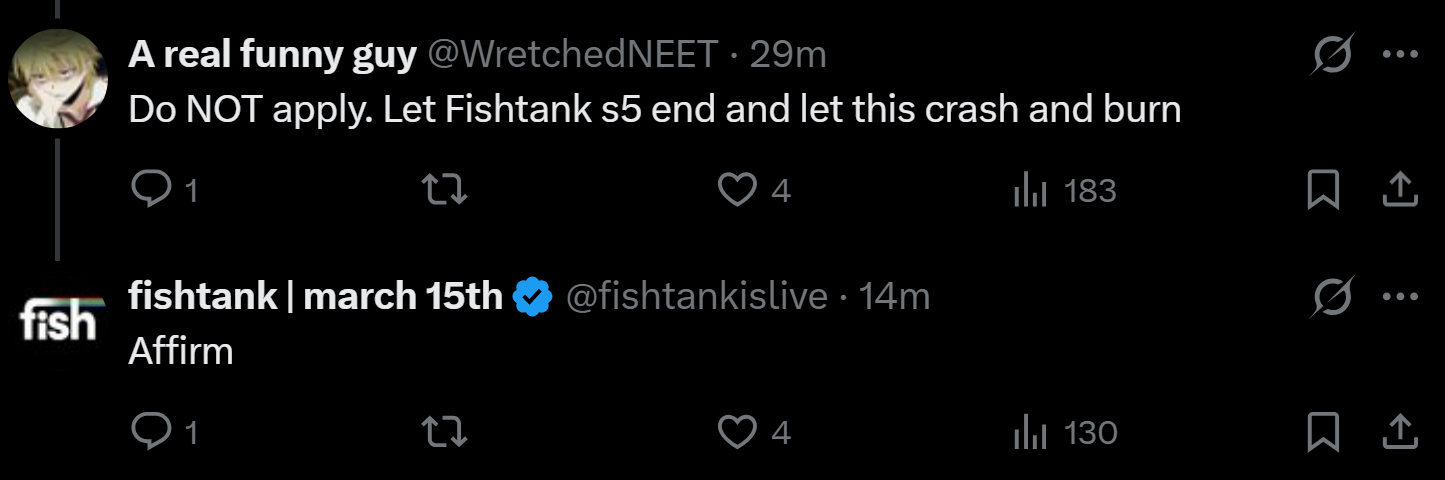View analytics showing 183 views

pos(1064,190)
